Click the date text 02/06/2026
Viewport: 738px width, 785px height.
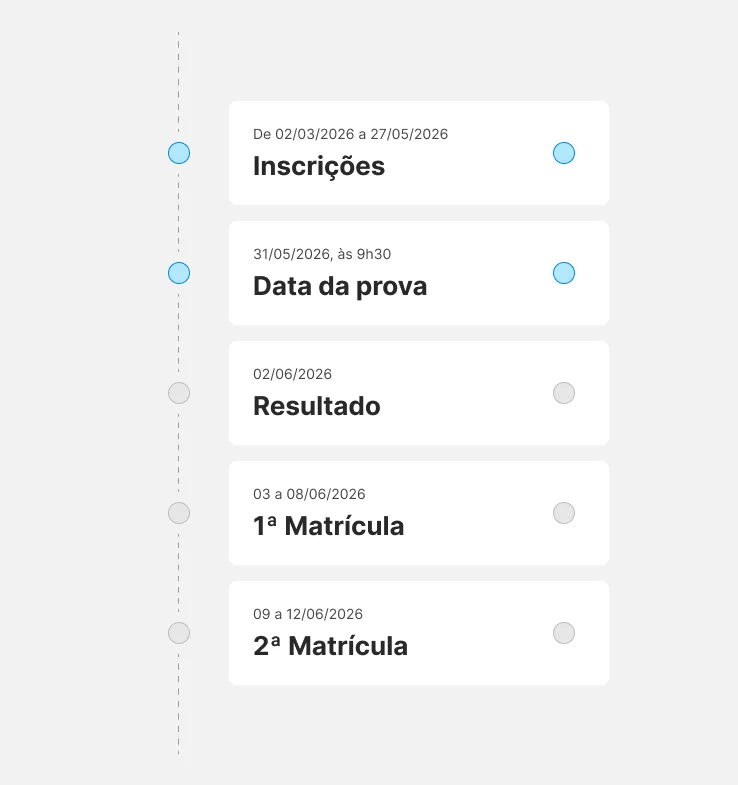coord(293,374)
